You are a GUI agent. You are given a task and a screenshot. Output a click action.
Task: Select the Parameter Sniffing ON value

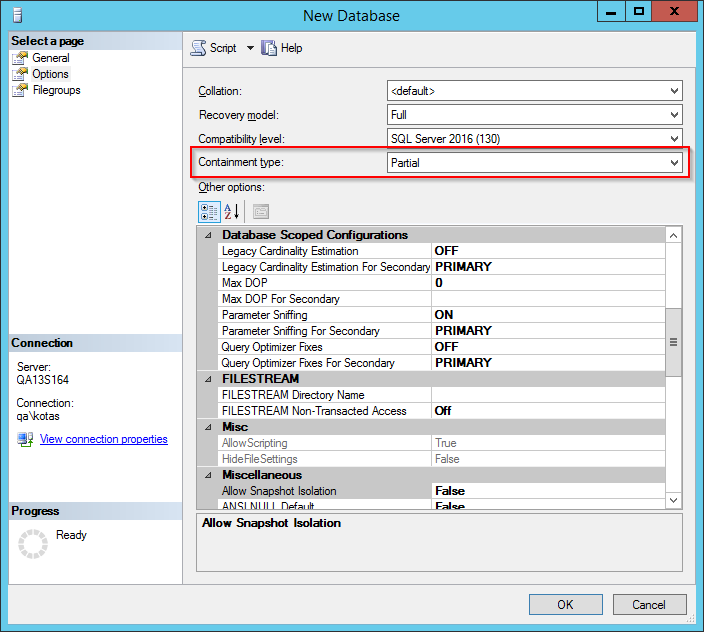pos(547,315)
